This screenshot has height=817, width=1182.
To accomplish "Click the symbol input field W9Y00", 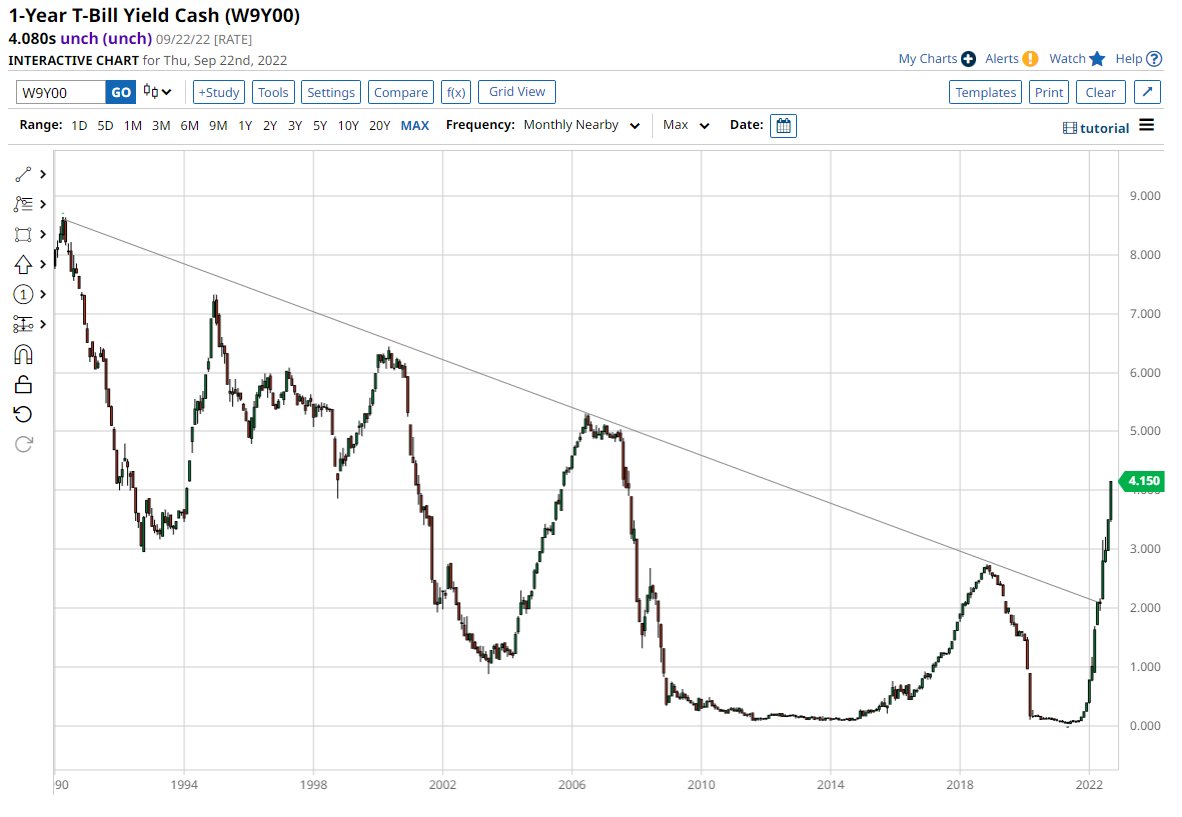I will (x=60, y=92).
